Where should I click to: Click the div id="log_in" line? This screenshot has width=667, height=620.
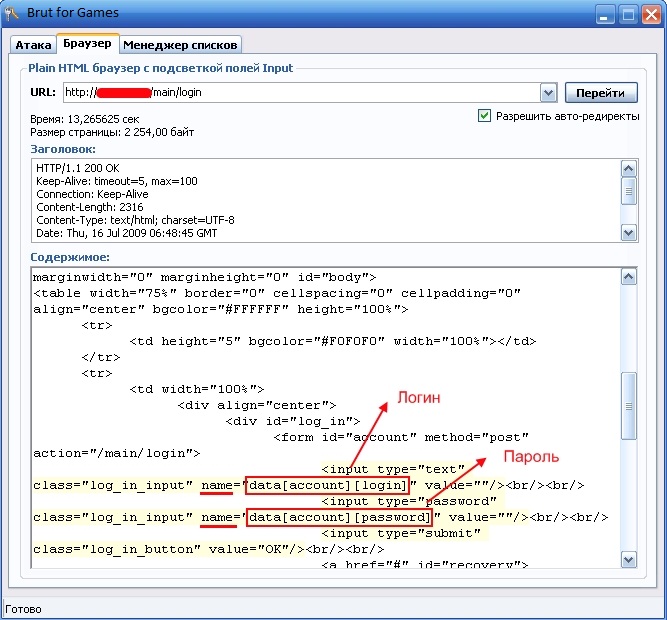coord(293,421)
